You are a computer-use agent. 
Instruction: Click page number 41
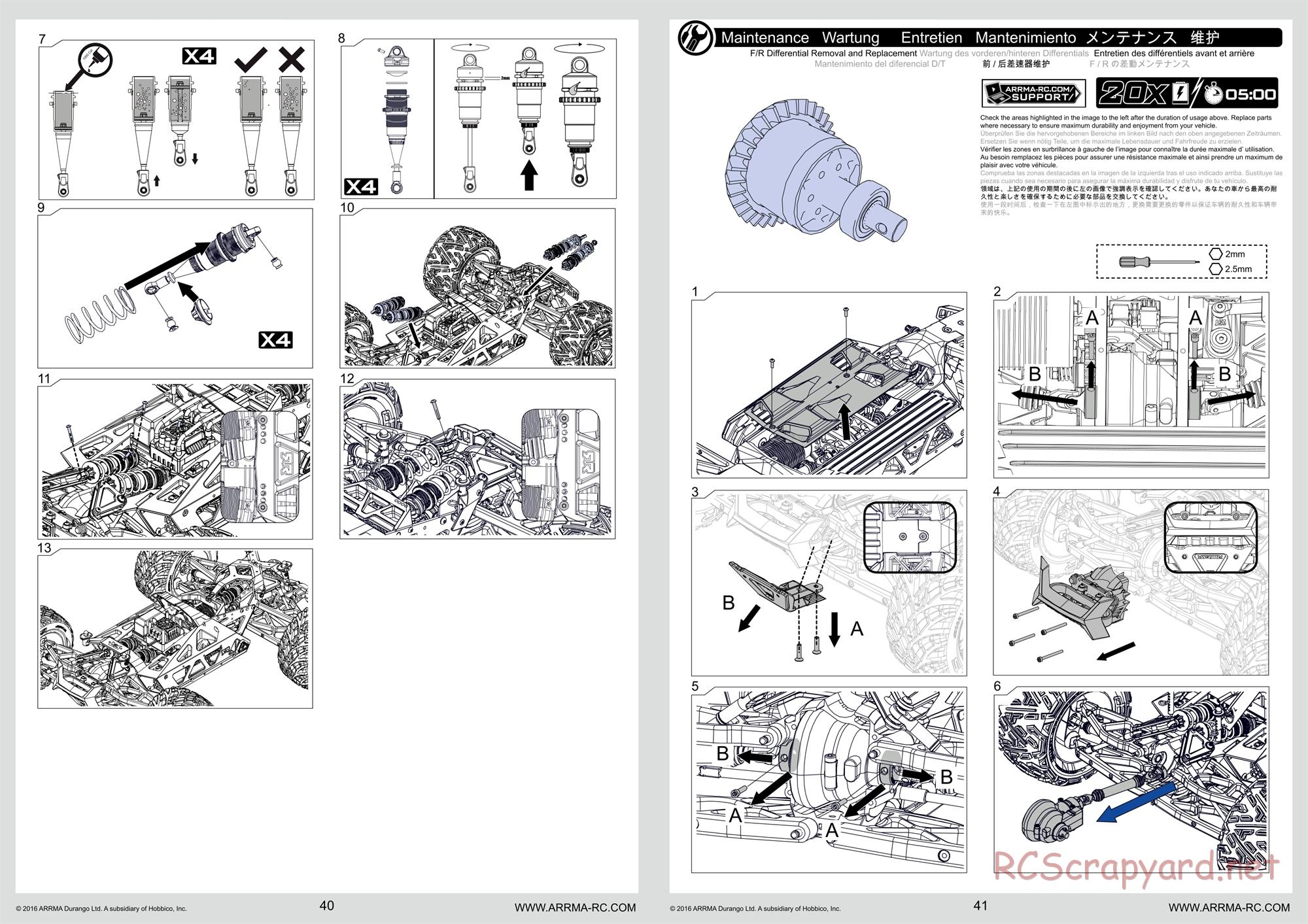pos(980,906)
